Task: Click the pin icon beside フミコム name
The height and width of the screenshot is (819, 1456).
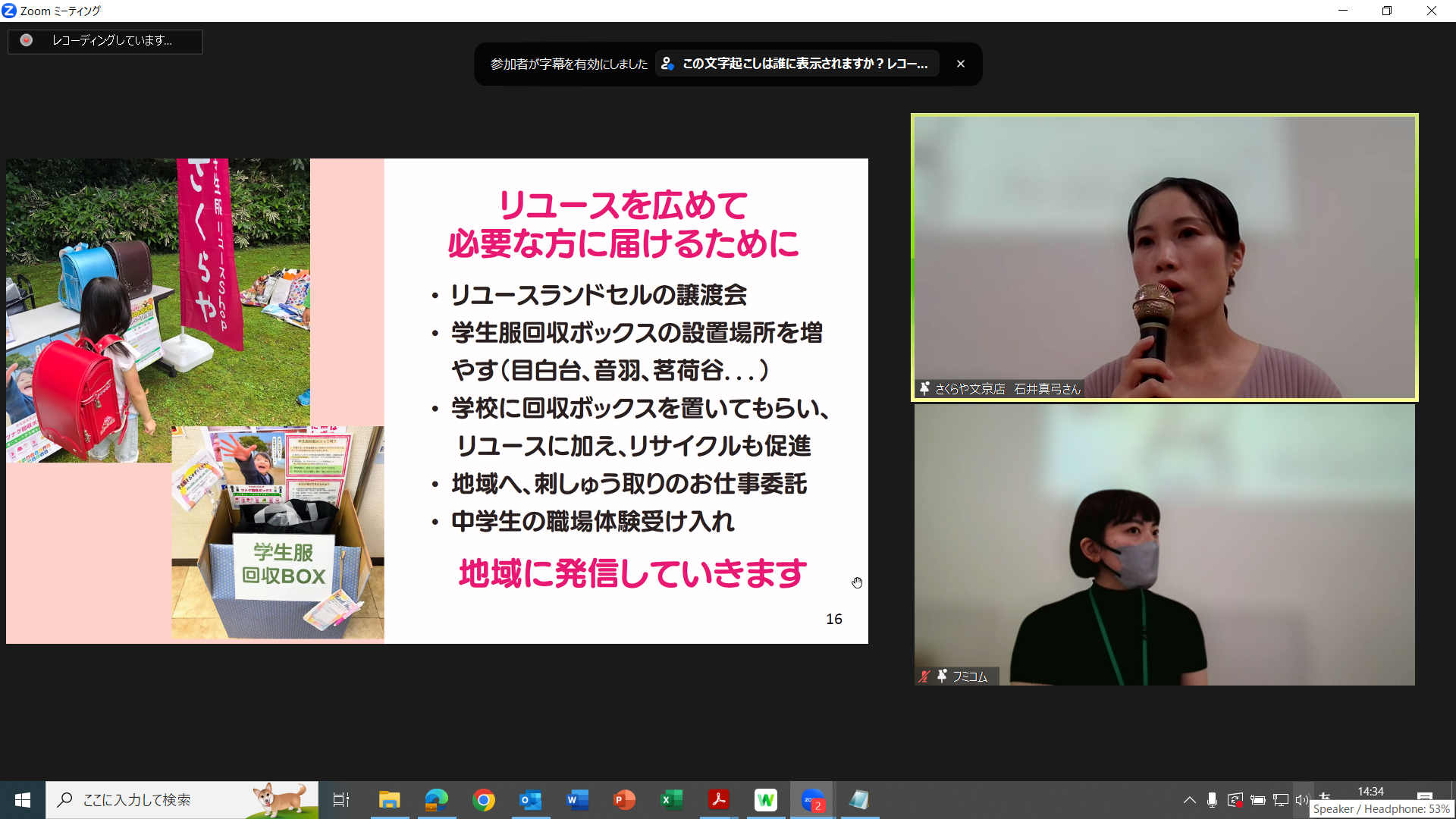Action: [942, 676]
